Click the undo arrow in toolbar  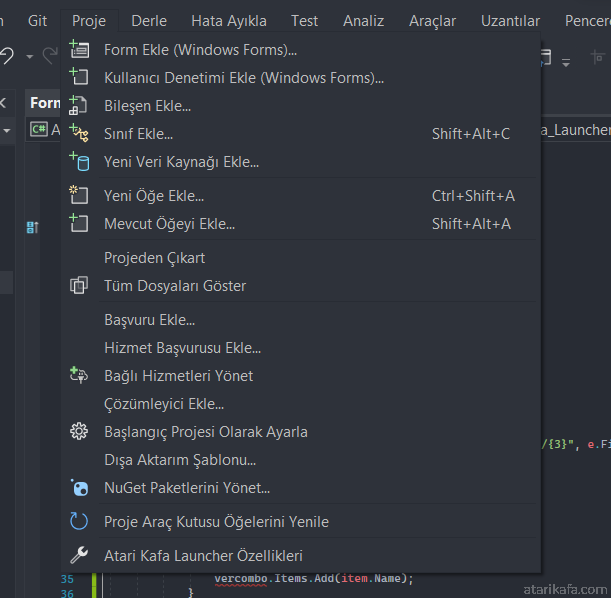[7, 56]
